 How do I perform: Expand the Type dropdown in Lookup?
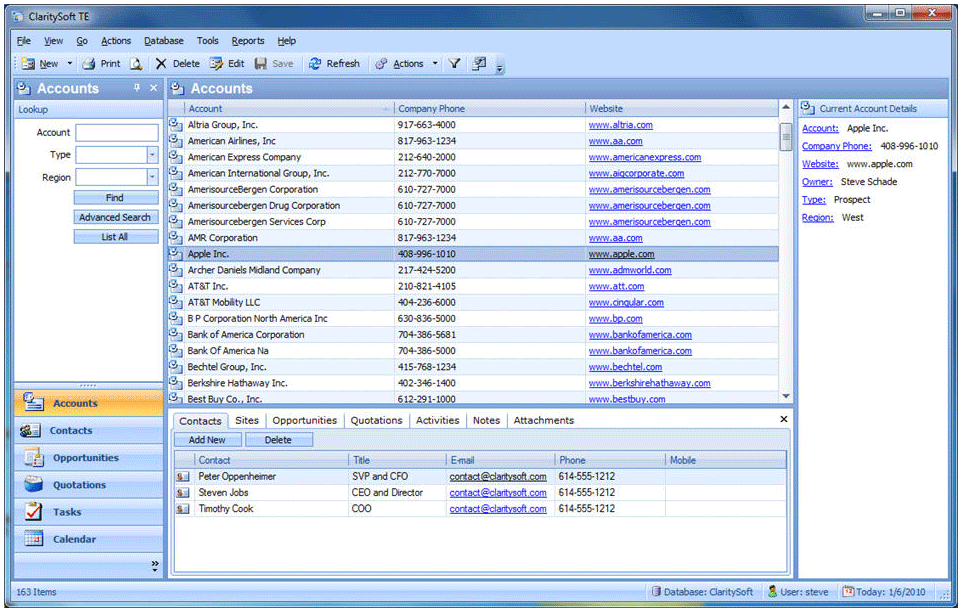152,155
